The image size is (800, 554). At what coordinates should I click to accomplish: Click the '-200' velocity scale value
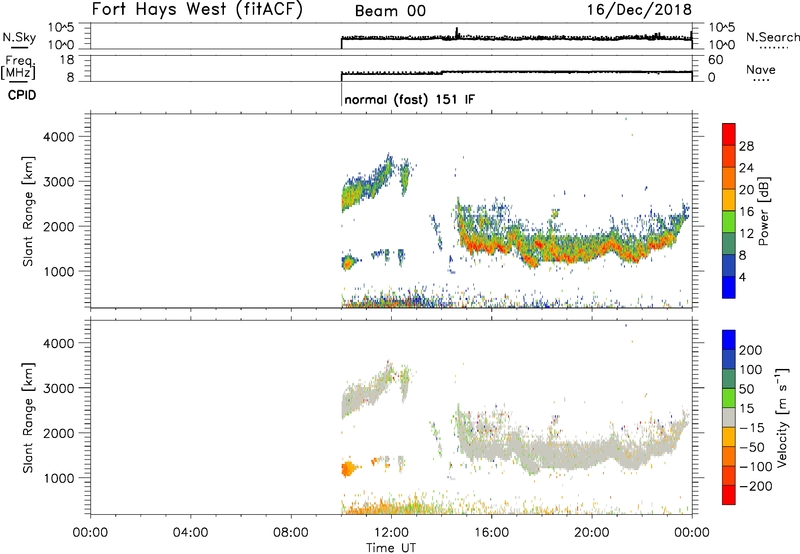tap(756, 486)
